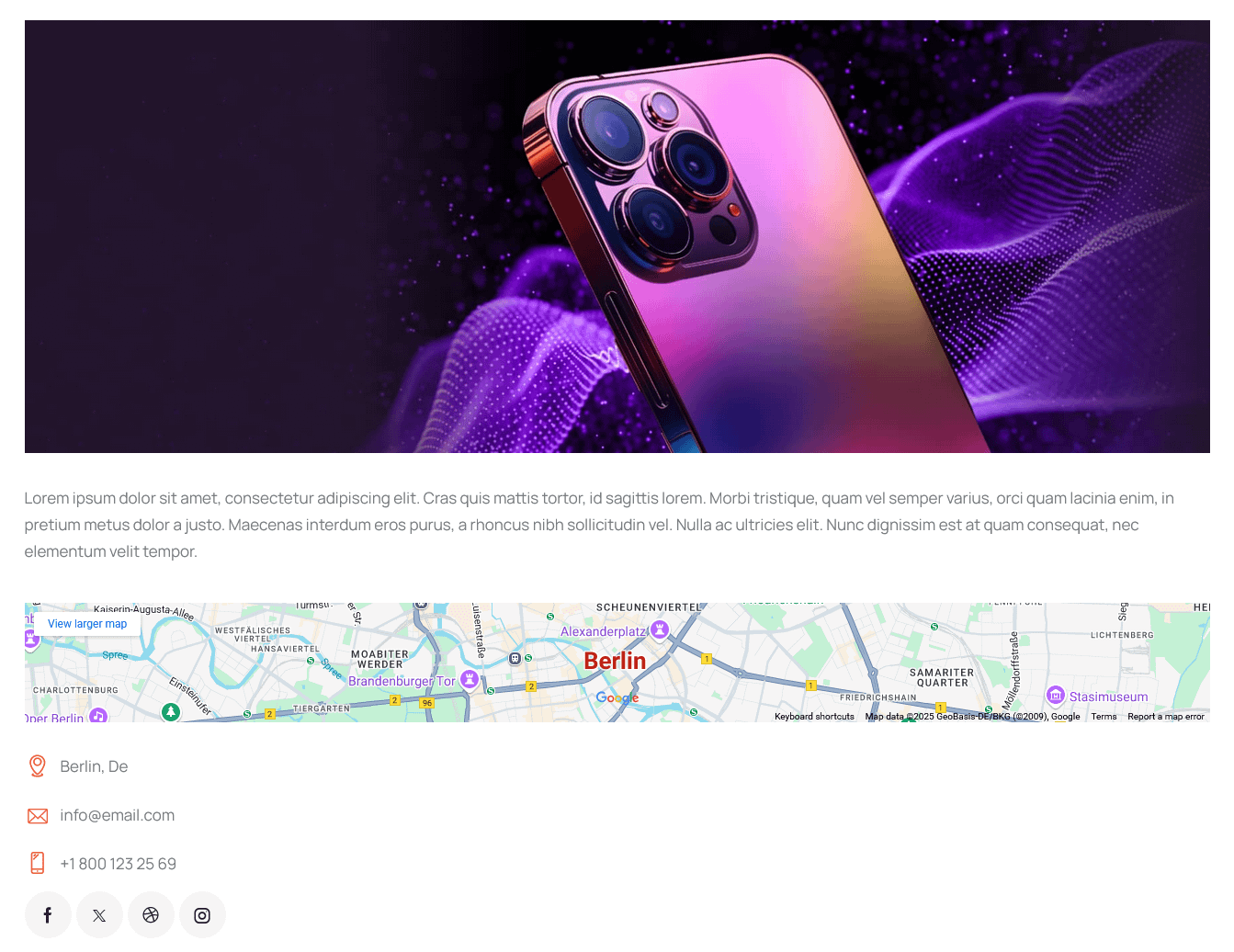Screen dimensions: 1234x952
Task: Click the purple phone banner image
Action: (617, 236)
